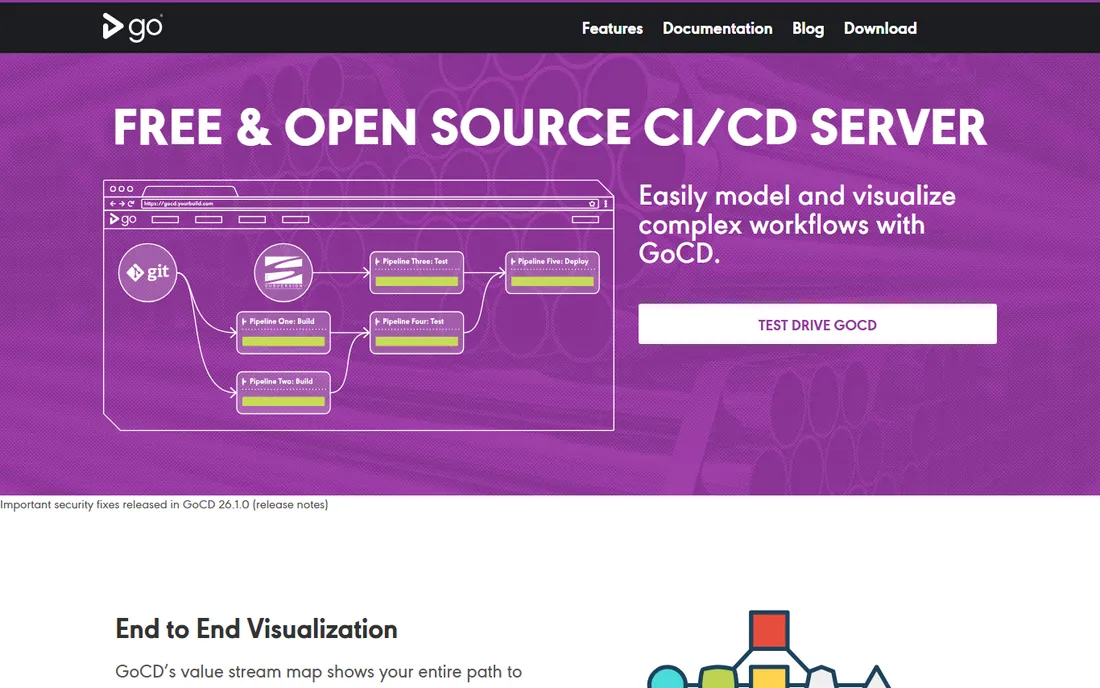Click the 'Pipeline Three: Test' box in illustration
Viewport: 1100px width, 688px height.
[417, 272]
